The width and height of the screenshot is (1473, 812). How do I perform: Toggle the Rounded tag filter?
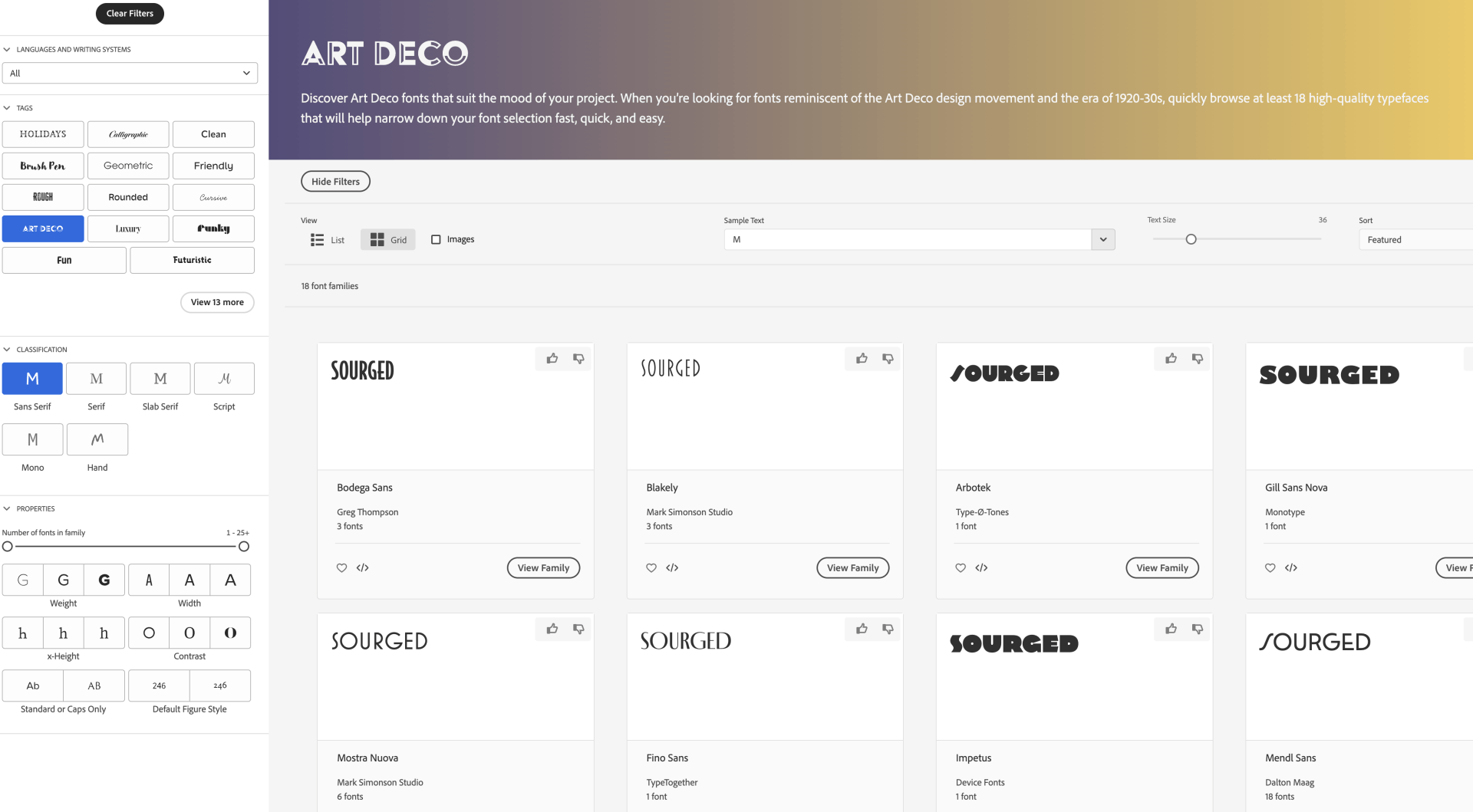coord(128,197)
